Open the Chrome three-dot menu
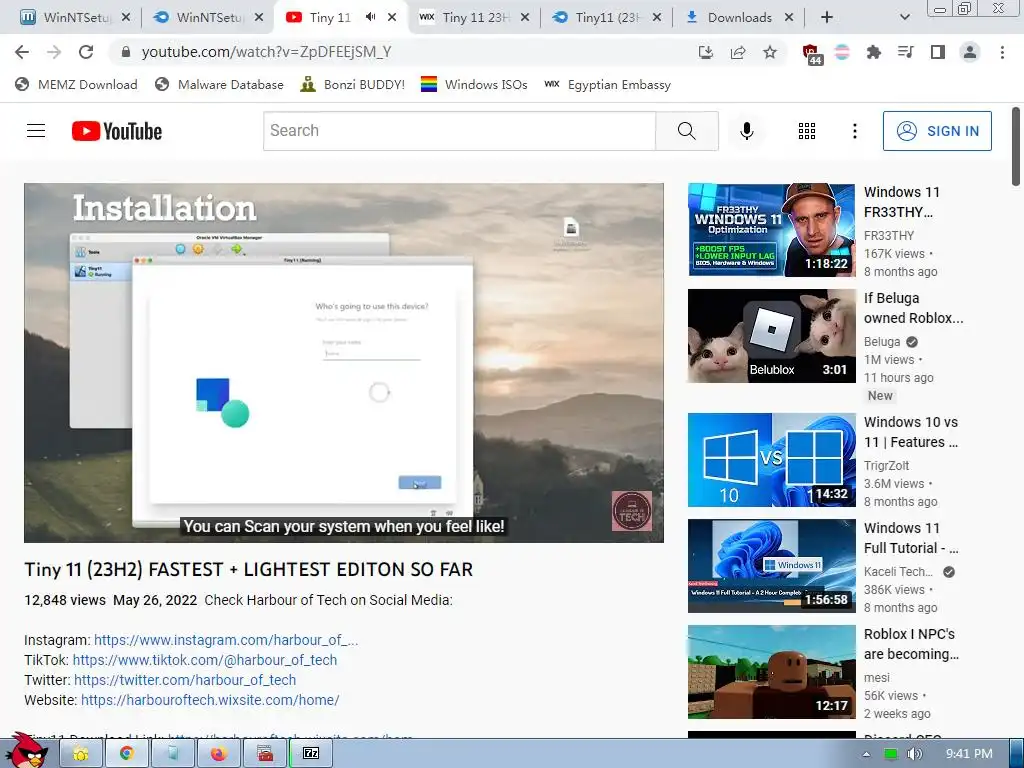The image size is (1024, 768). click(x=1002, y=52)
